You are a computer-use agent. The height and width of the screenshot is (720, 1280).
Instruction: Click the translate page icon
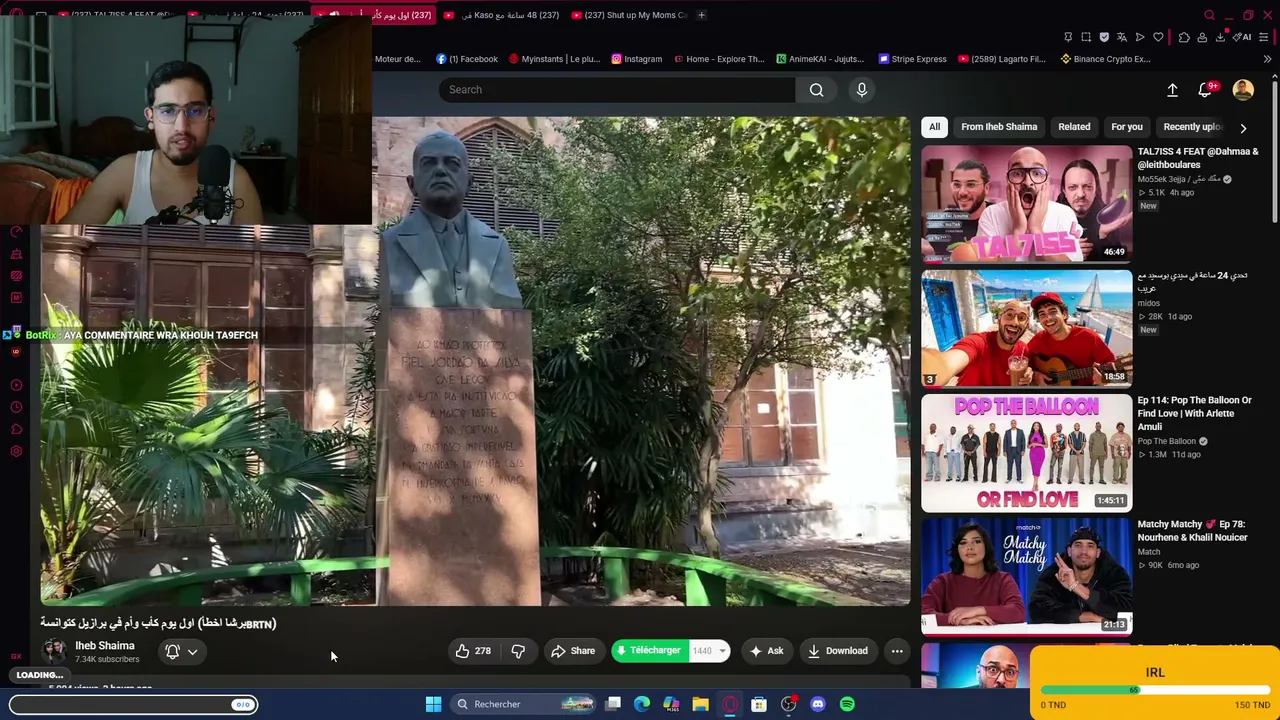[x=1122, y=37]
